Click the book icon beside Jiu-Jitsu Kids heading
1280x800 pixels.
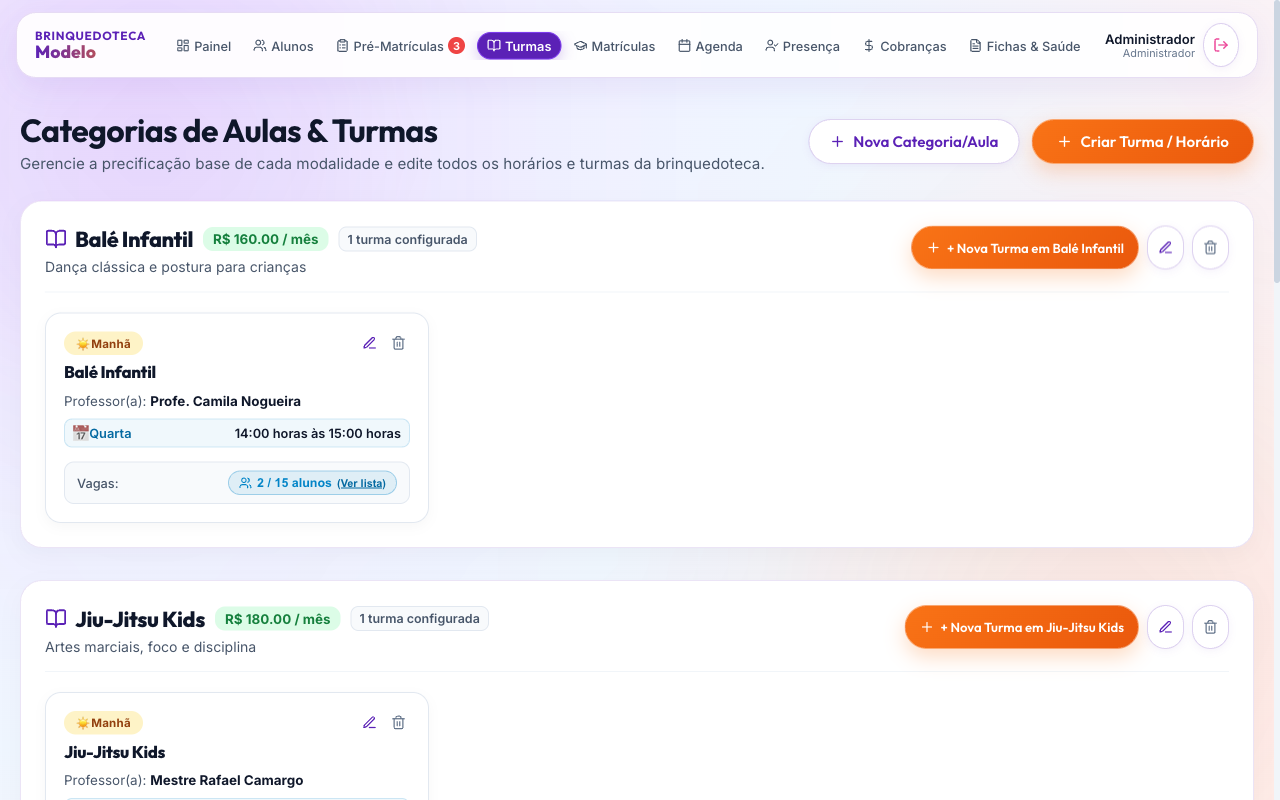[x=56, y=618]
